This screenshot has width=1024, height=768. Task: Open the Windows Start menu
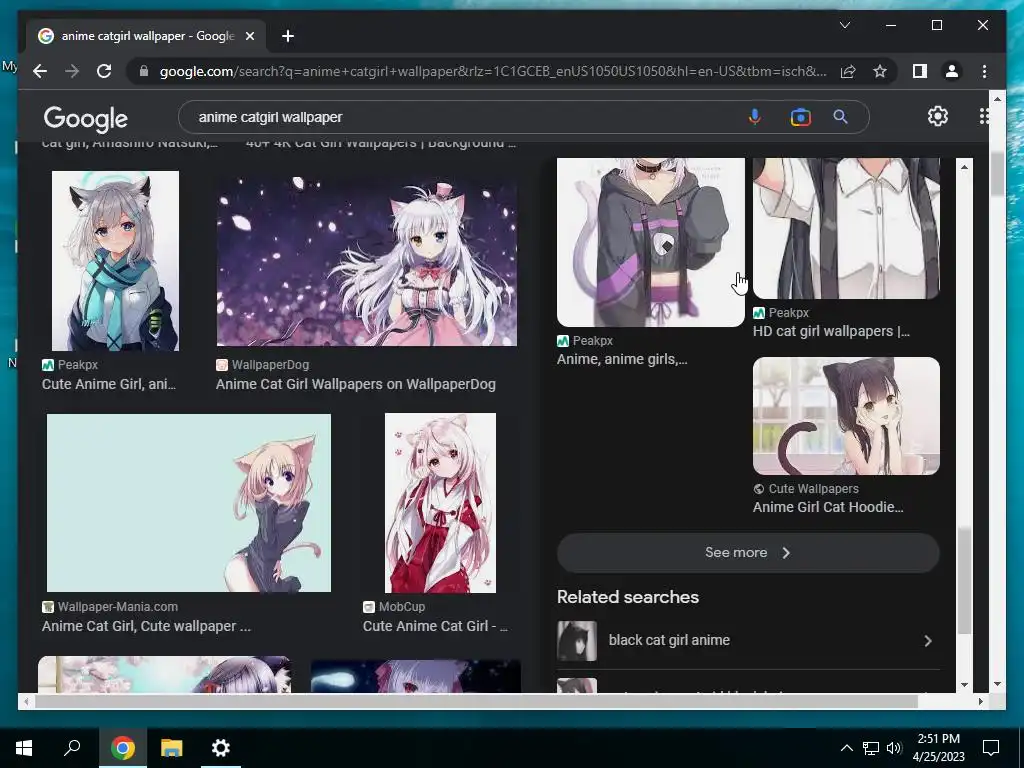(24, 748)
